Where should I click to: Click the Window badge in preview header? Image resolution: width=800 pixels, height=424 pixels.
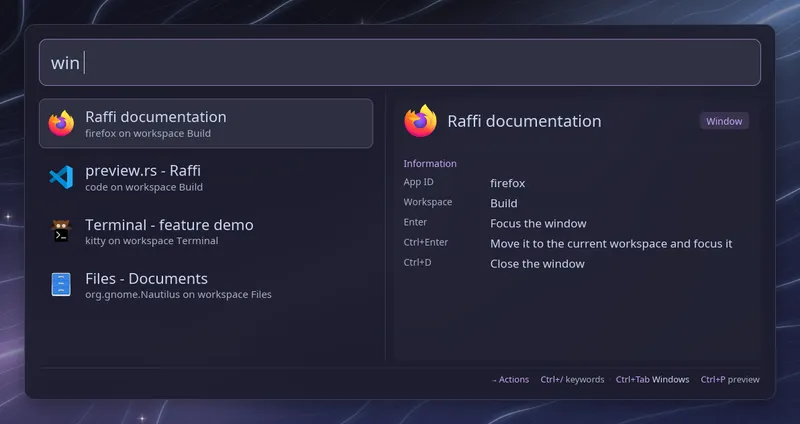click(x=724, y=121)
